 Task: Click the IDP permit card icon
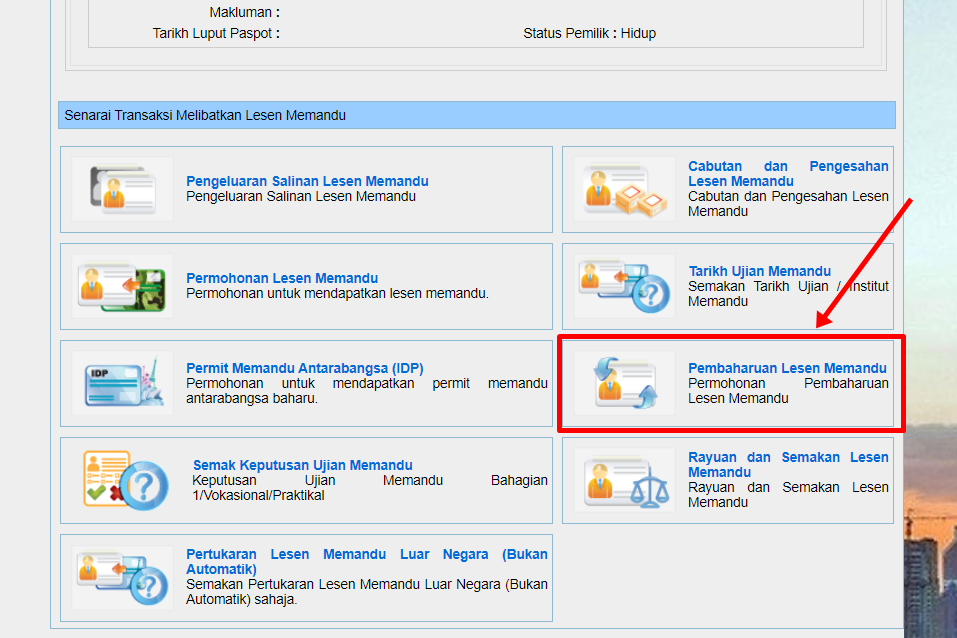122,383
